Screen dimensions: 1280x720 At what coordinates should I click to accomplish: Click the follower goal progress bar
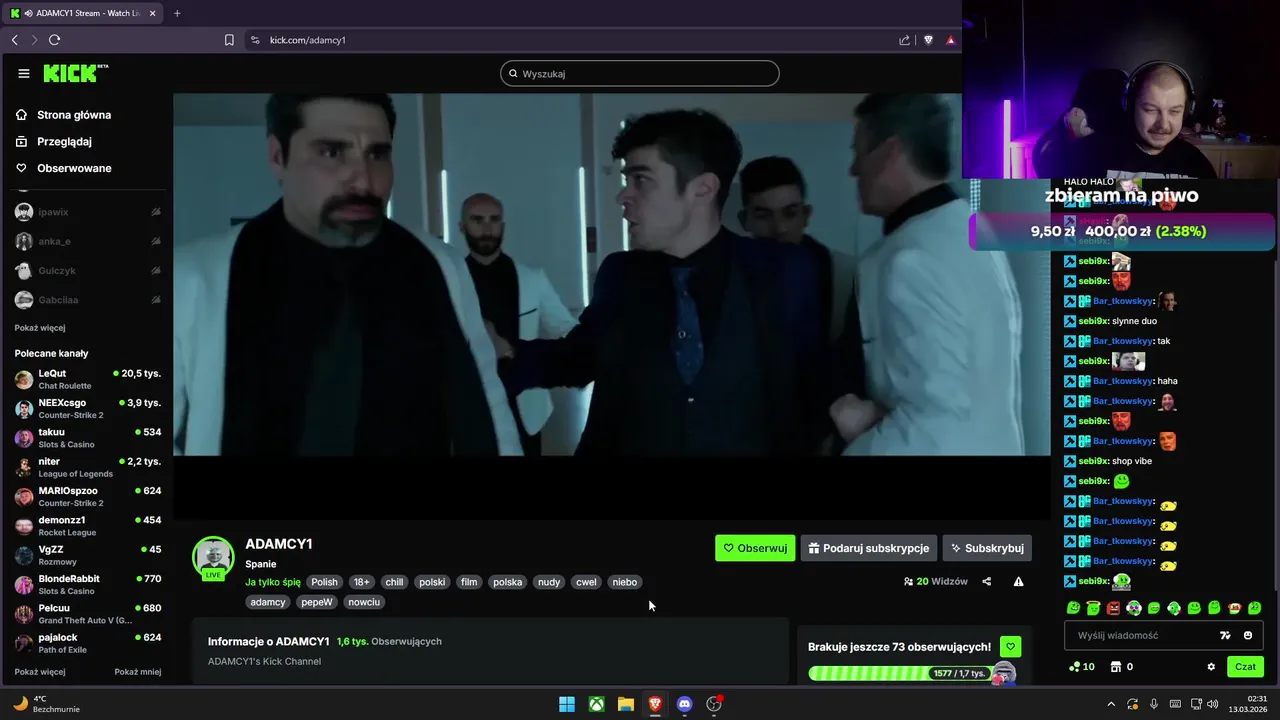[x=902, y=673]
